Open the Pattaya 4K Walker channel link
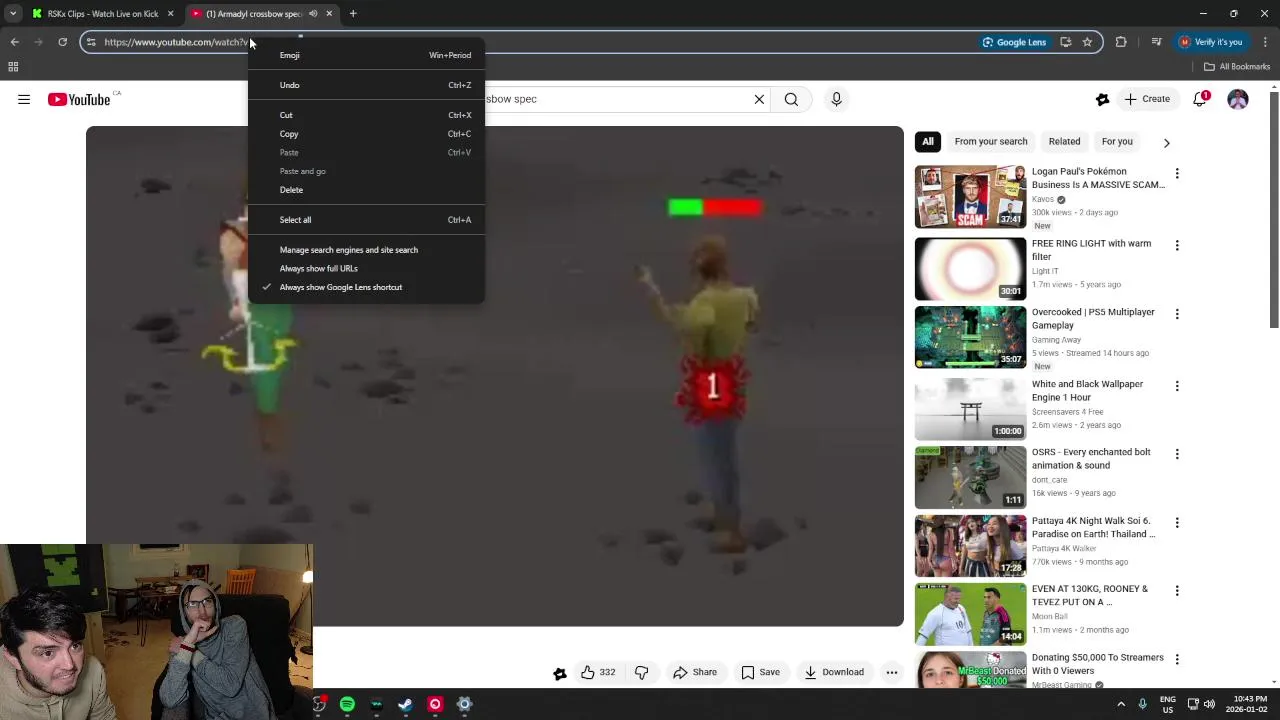 click(1064, 548)
